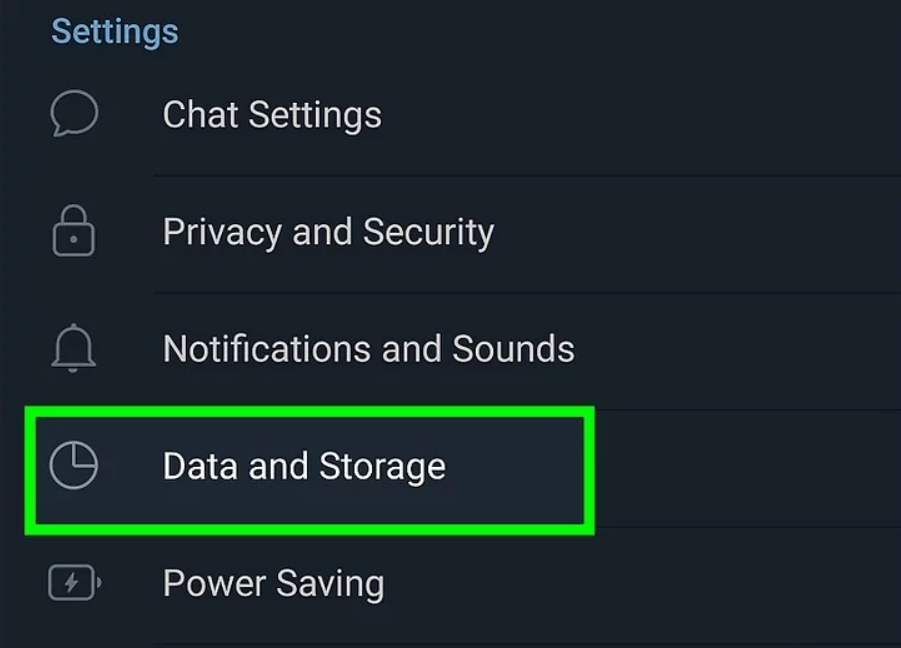The image size is (901, 648).
Task: Click the Notifications bell icon
Action: (x=74, y=348)
